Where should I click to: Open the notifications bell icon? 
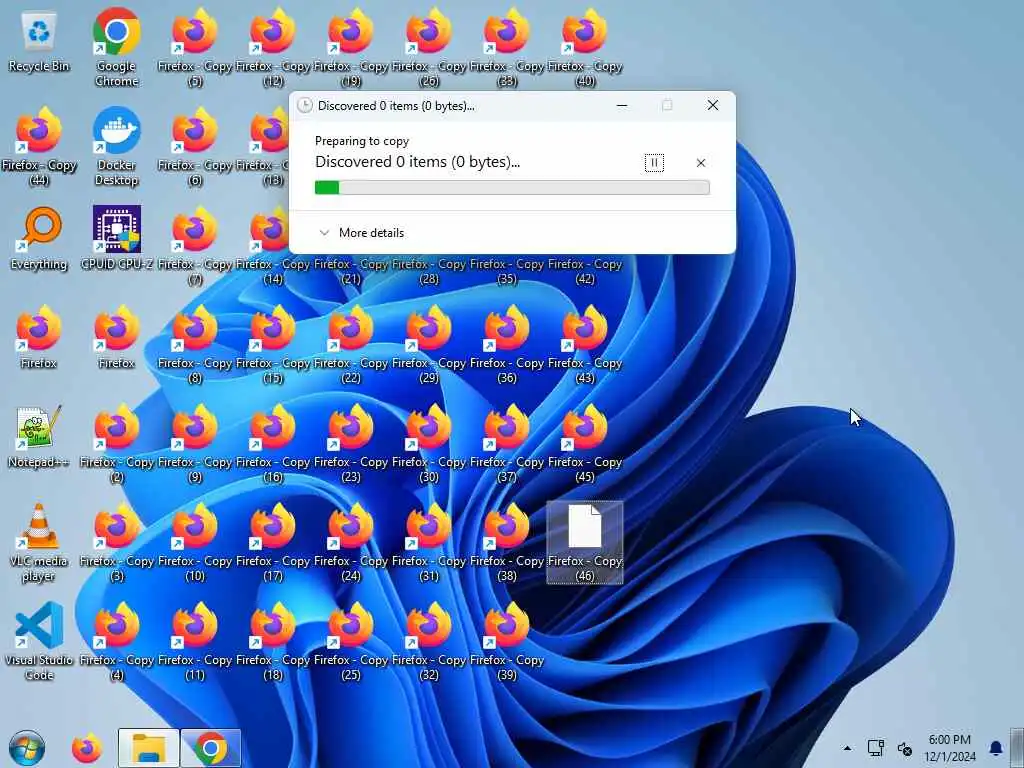996,748
